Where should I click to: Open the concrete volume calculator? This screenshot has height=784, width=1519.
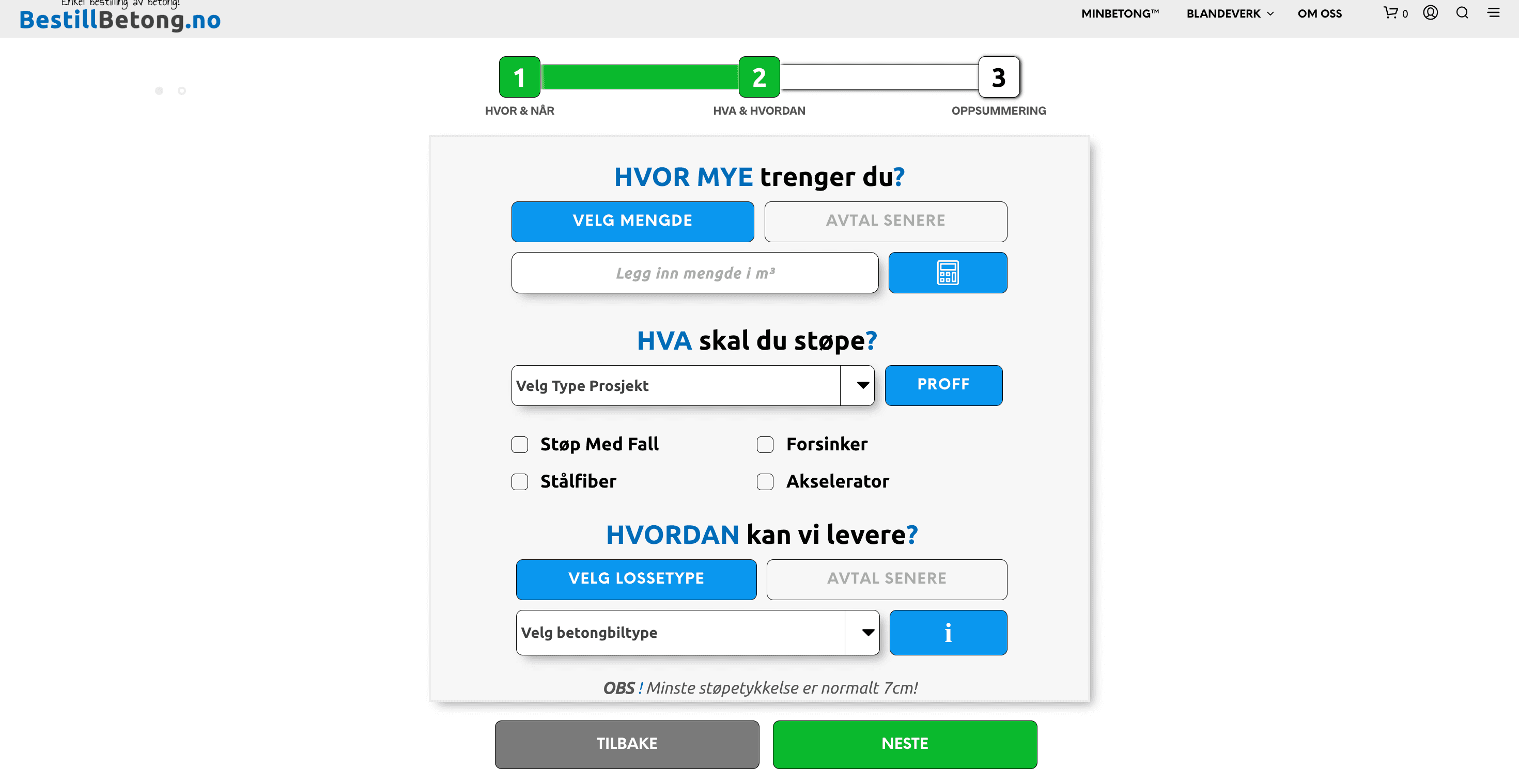(x=948, y=272)
